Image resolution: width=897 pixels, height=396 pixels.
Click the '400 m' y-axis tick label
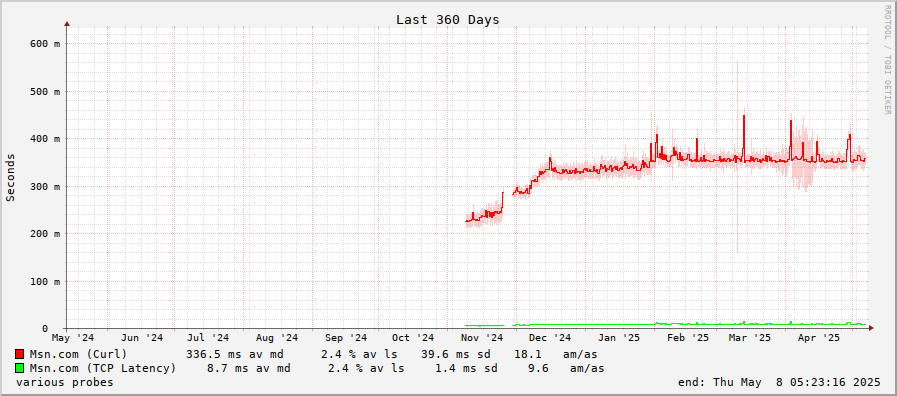tap(45, 139)
